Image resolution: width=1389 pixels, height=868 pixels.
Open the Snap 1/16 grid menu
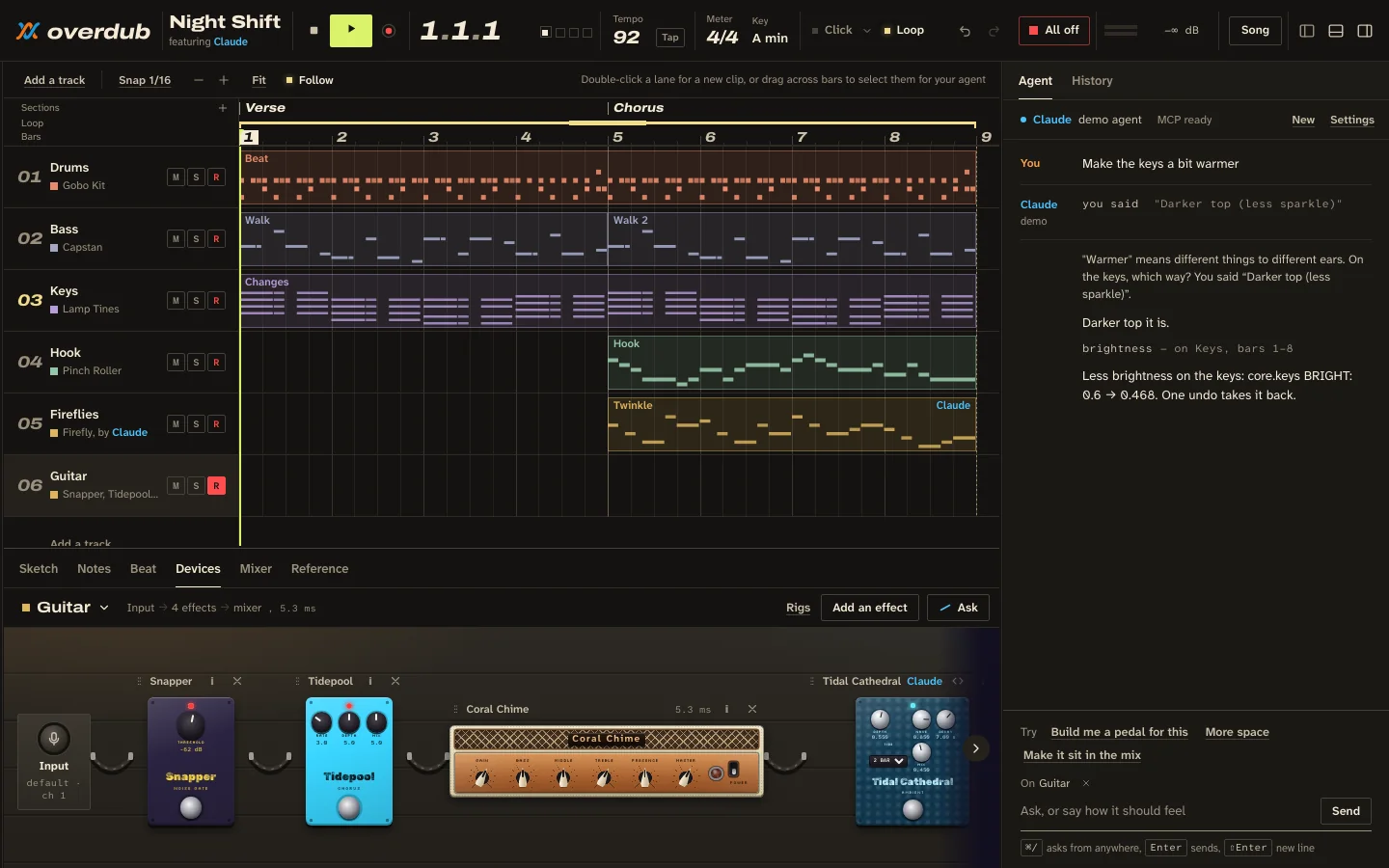pyautogui.click(x=145, y=80)
